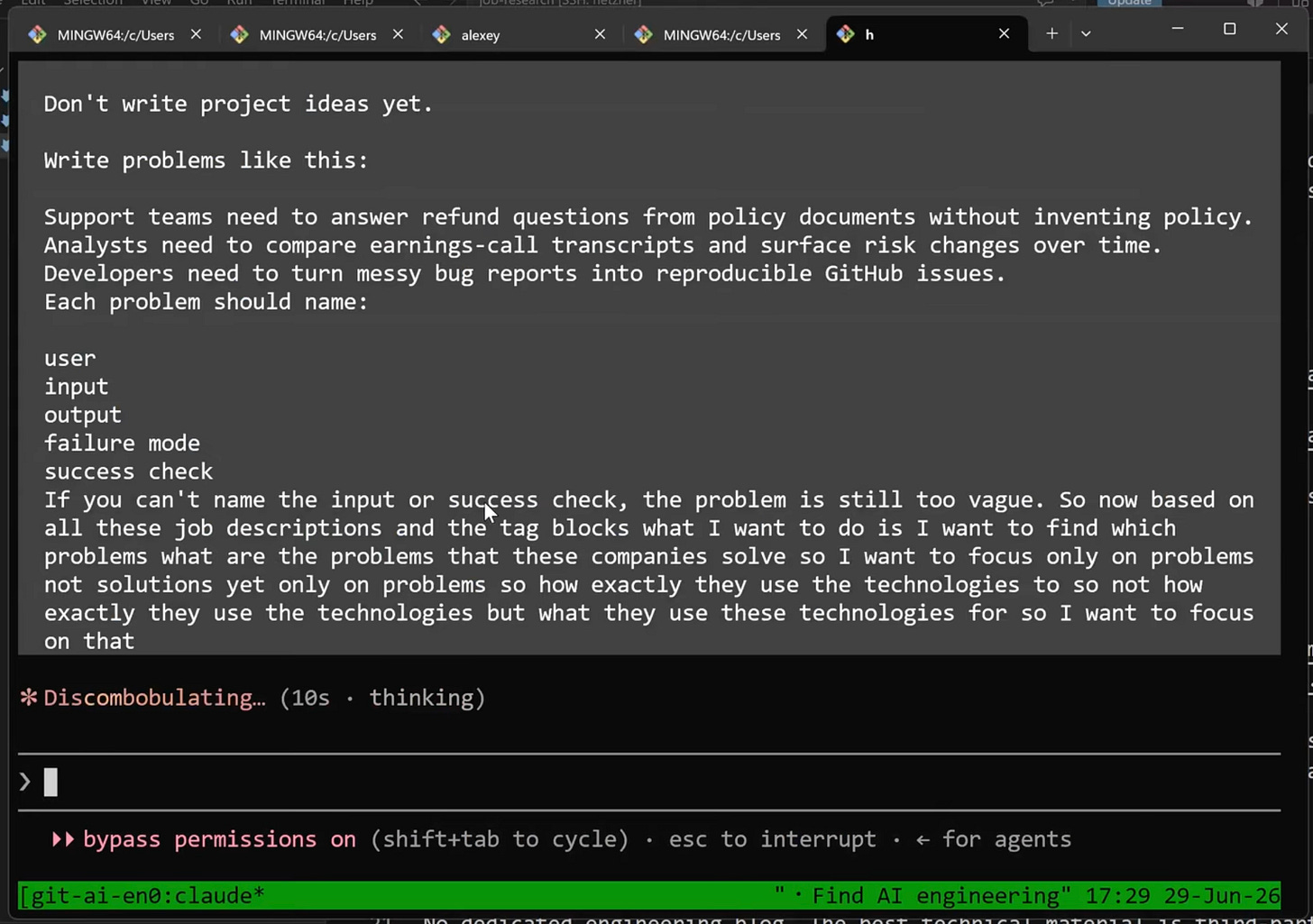The height and width of the screenshot is (924, 1313).
Task: Close the h tab
Action: click(x=1004, y=34)
